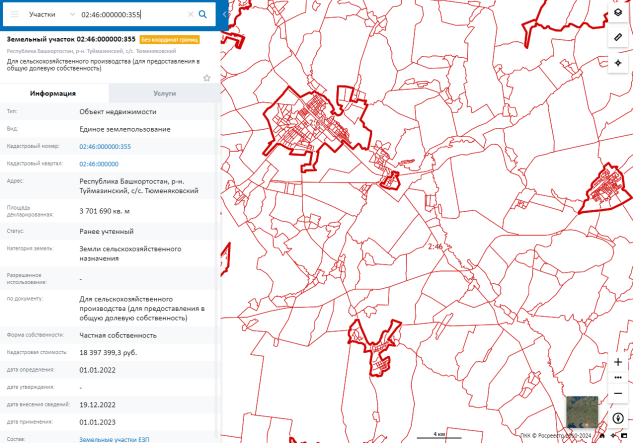
Task: Open the hamburger menu in search bar
Action: (14, 15)
